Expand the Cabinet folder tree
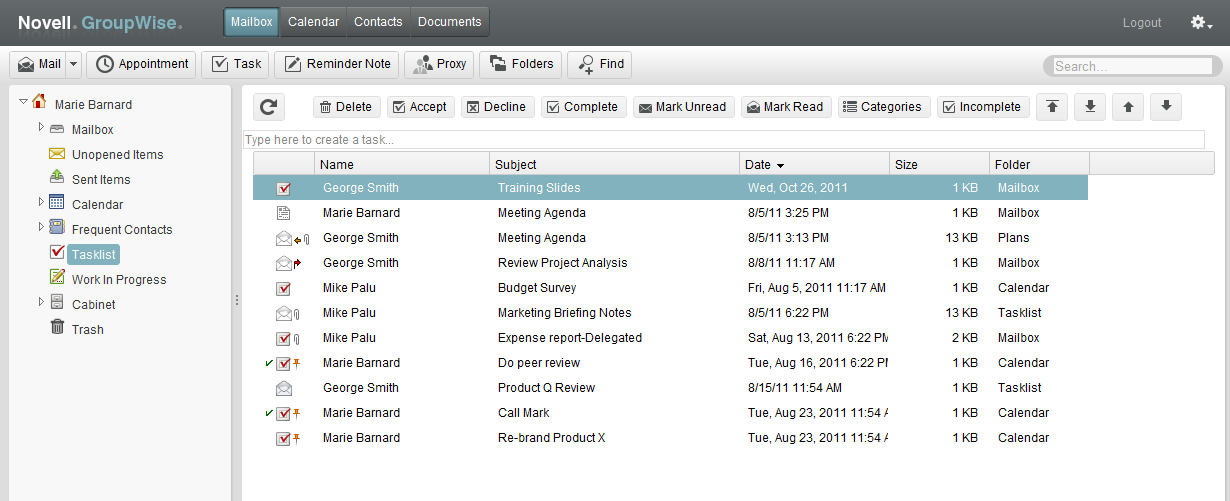 click(x=41, y=302)
